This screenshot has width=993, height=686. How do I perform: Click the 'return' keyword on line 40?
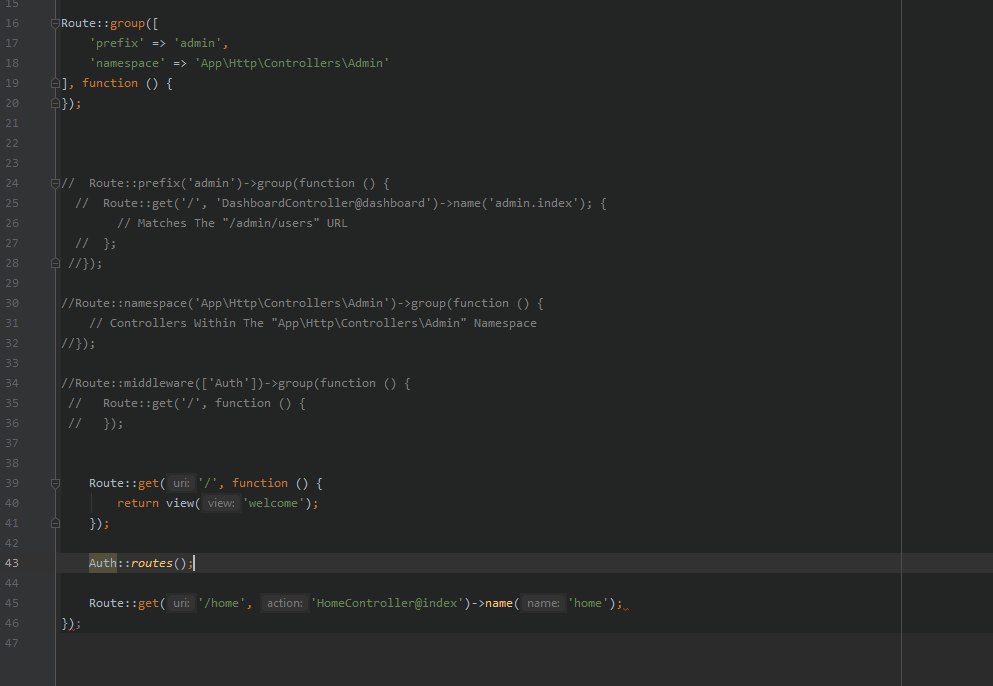pyautogui.click(x=137, y=504)
